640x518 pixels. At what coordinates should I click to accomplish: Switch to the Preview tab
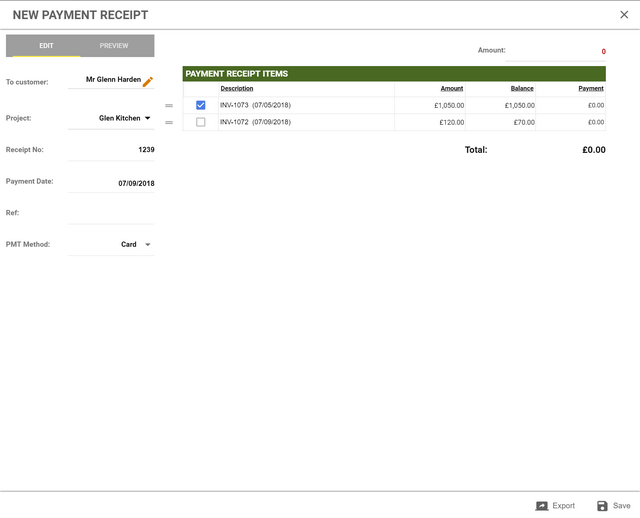(114, 46)
